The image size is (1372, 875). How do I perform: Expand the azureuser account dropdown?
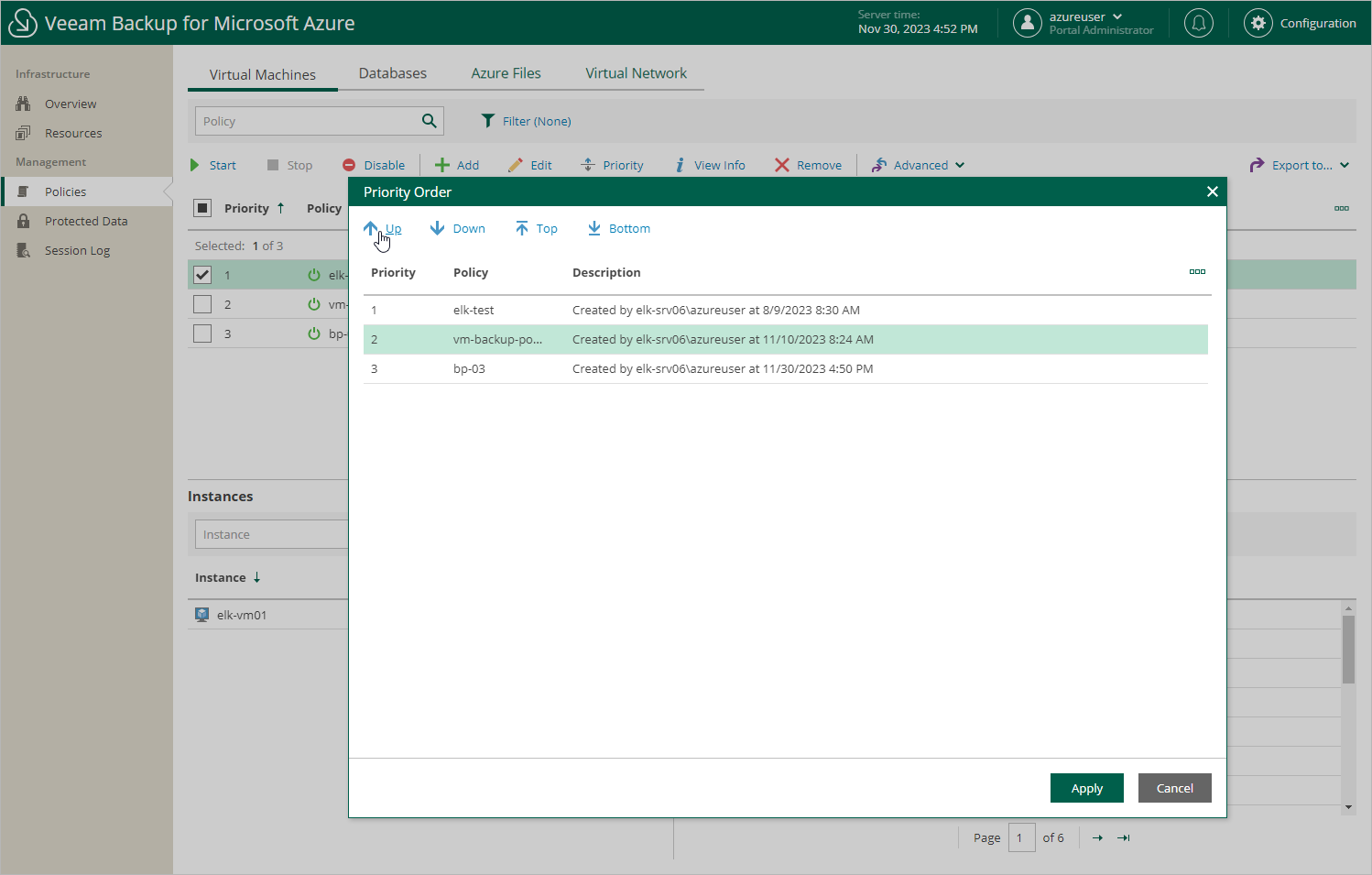click(x=1116, y=16)
